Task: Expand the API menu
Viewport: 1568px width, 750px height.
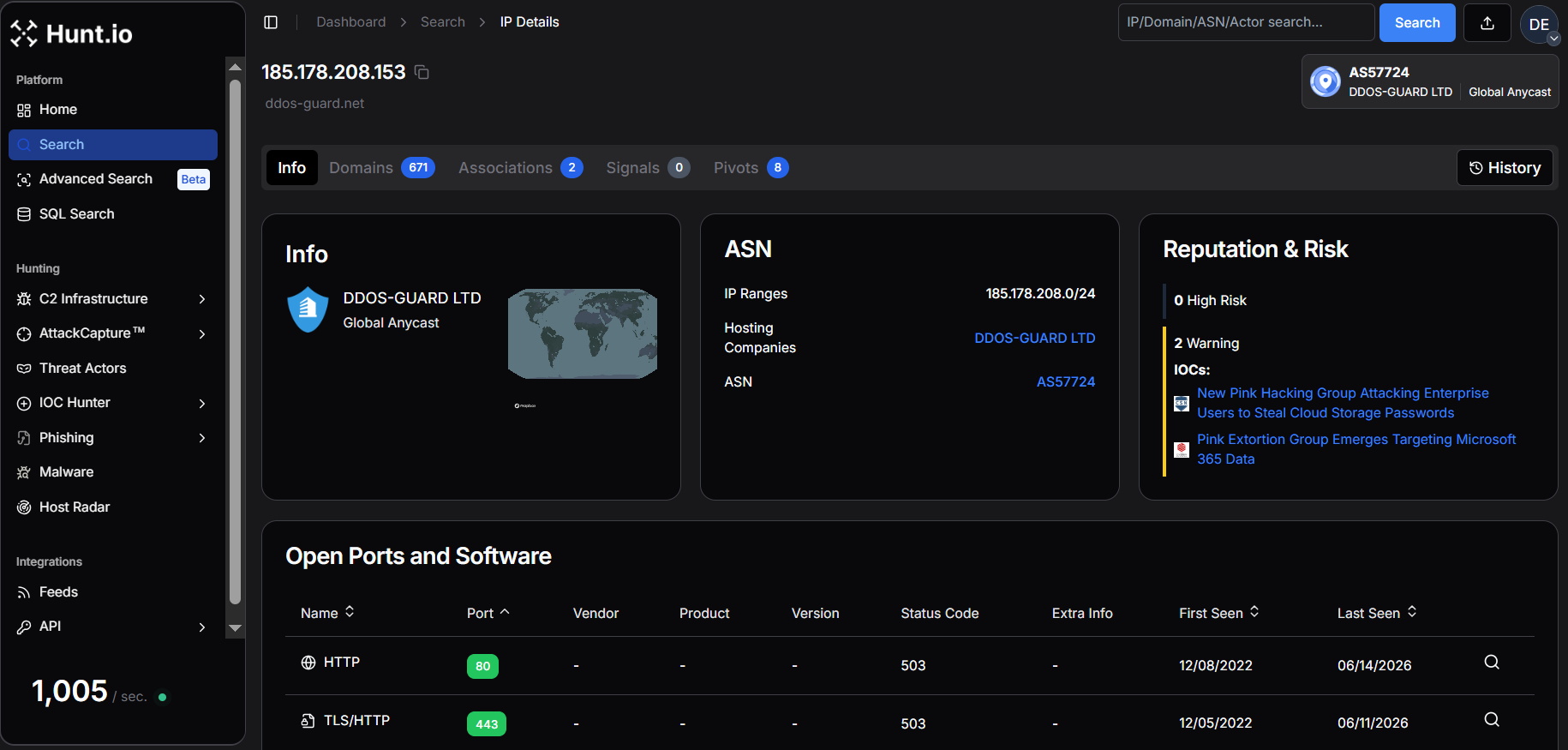Action: click(x=113, y=627)
